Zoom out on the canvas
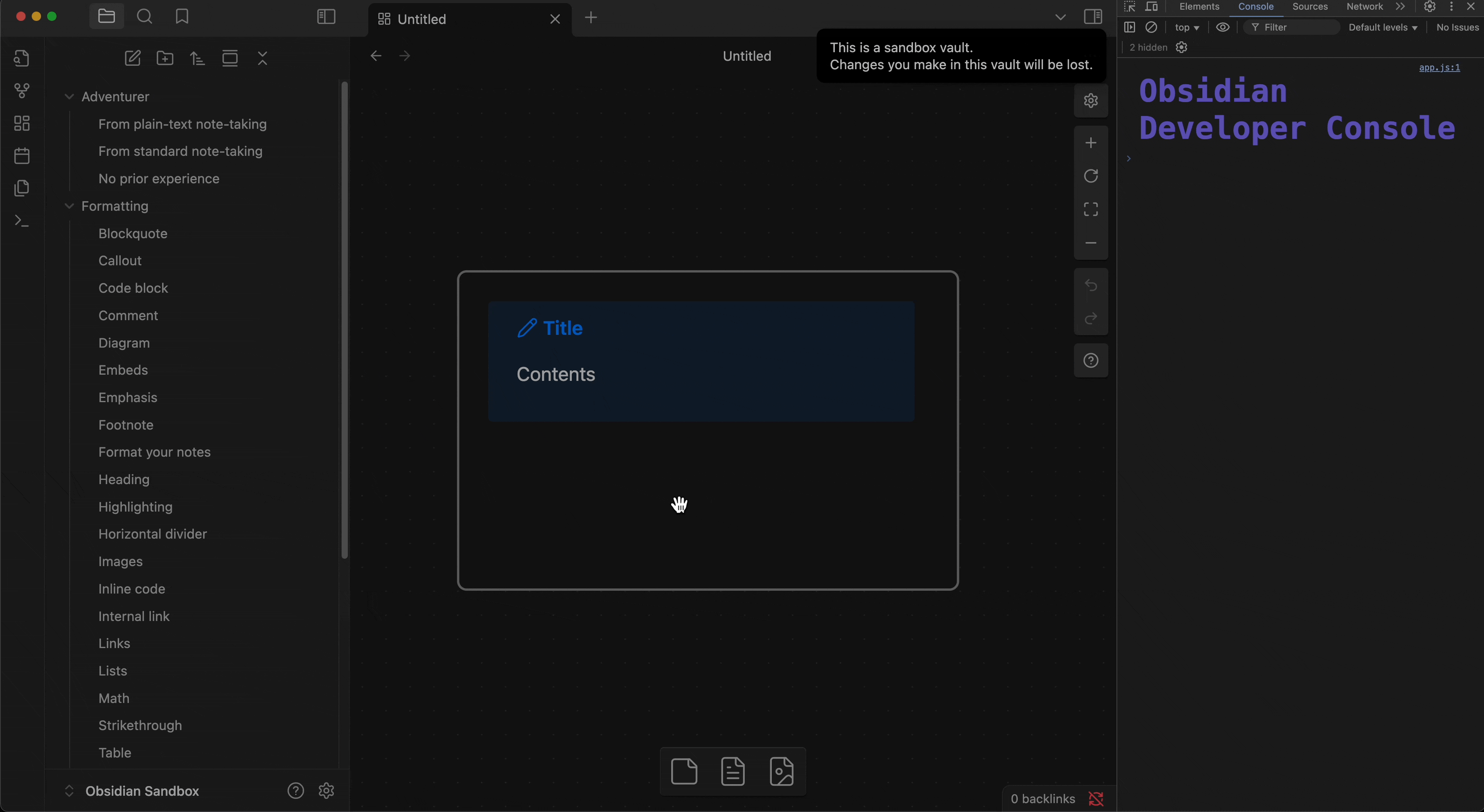1484x812 pixels. [x=1091, y=243]
